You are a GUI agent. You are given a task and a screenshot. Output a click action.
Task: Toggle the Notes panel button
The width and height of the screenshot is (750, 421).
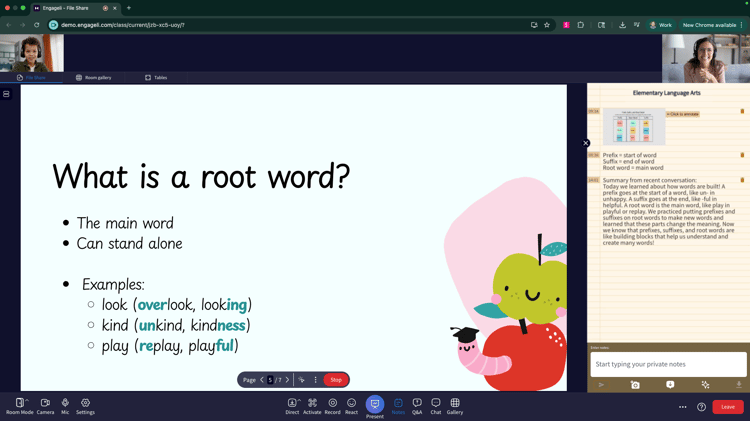398,403
